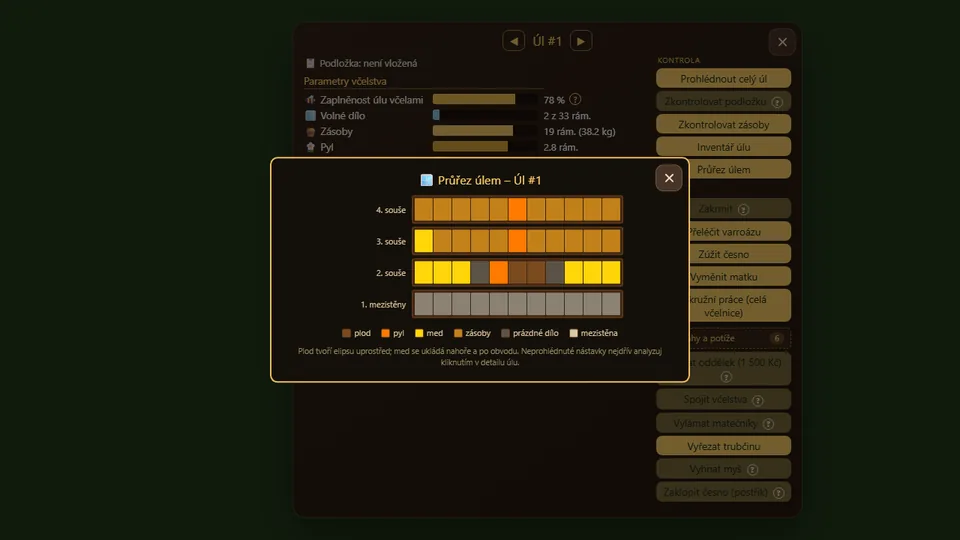The height and width of the screenshot is (540, 960).
Task: Click the Pyl row icon
Action: (310, 147)
